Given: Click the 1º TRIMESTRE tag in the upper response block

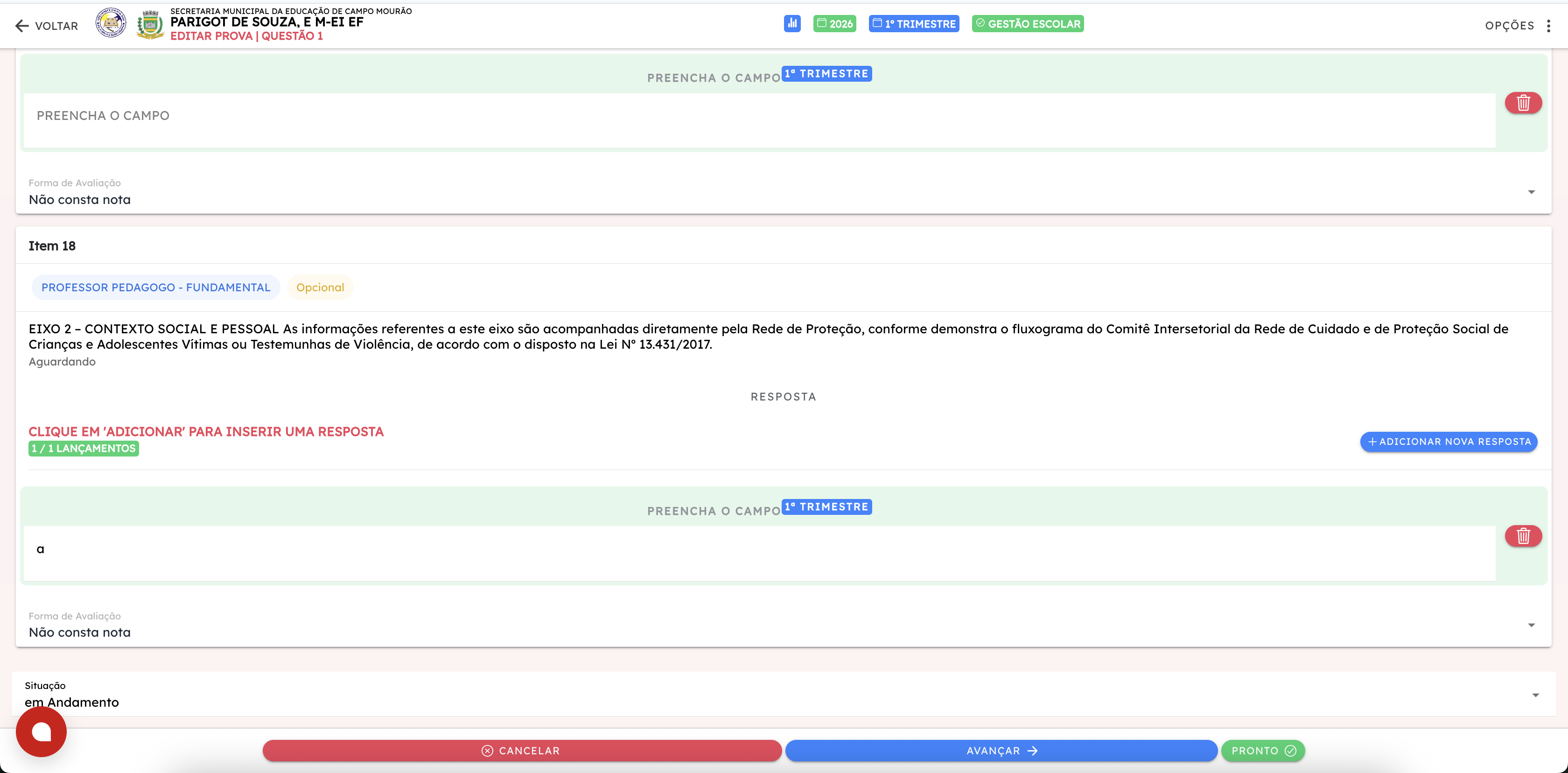Looking at the screenshot, I should pos(826,74).
